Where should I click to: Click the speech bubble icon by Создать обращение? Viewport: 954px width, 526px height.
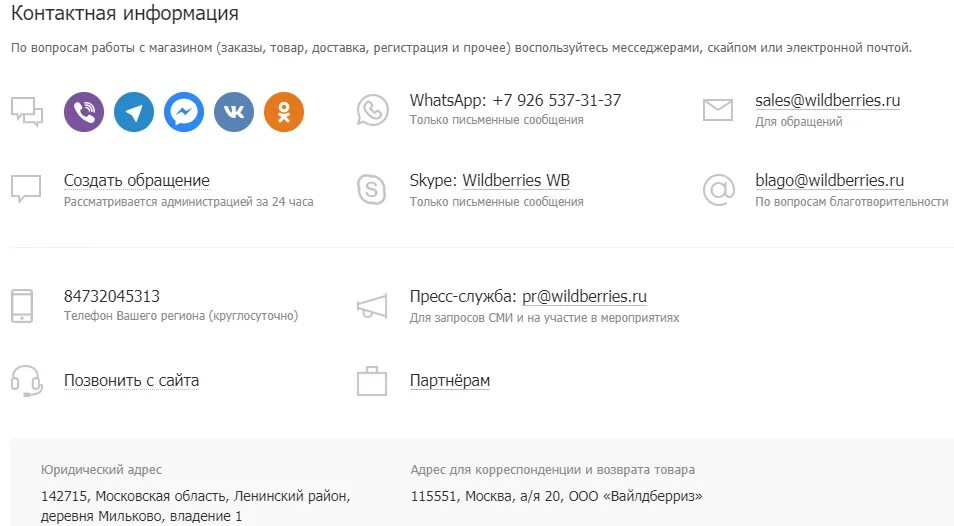(26, 189)
